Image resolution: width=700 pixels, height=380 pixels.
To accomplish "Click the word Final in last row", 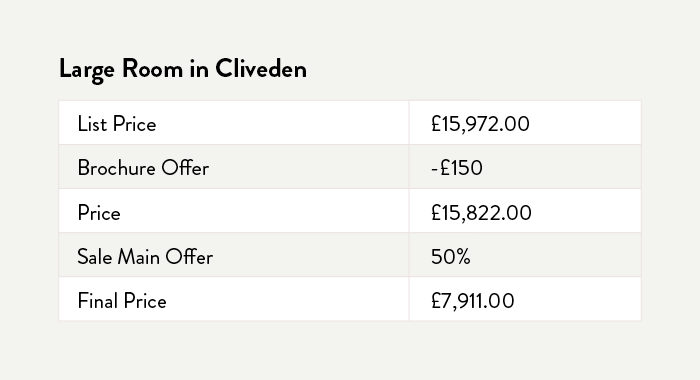I will [x=98, y=301].
